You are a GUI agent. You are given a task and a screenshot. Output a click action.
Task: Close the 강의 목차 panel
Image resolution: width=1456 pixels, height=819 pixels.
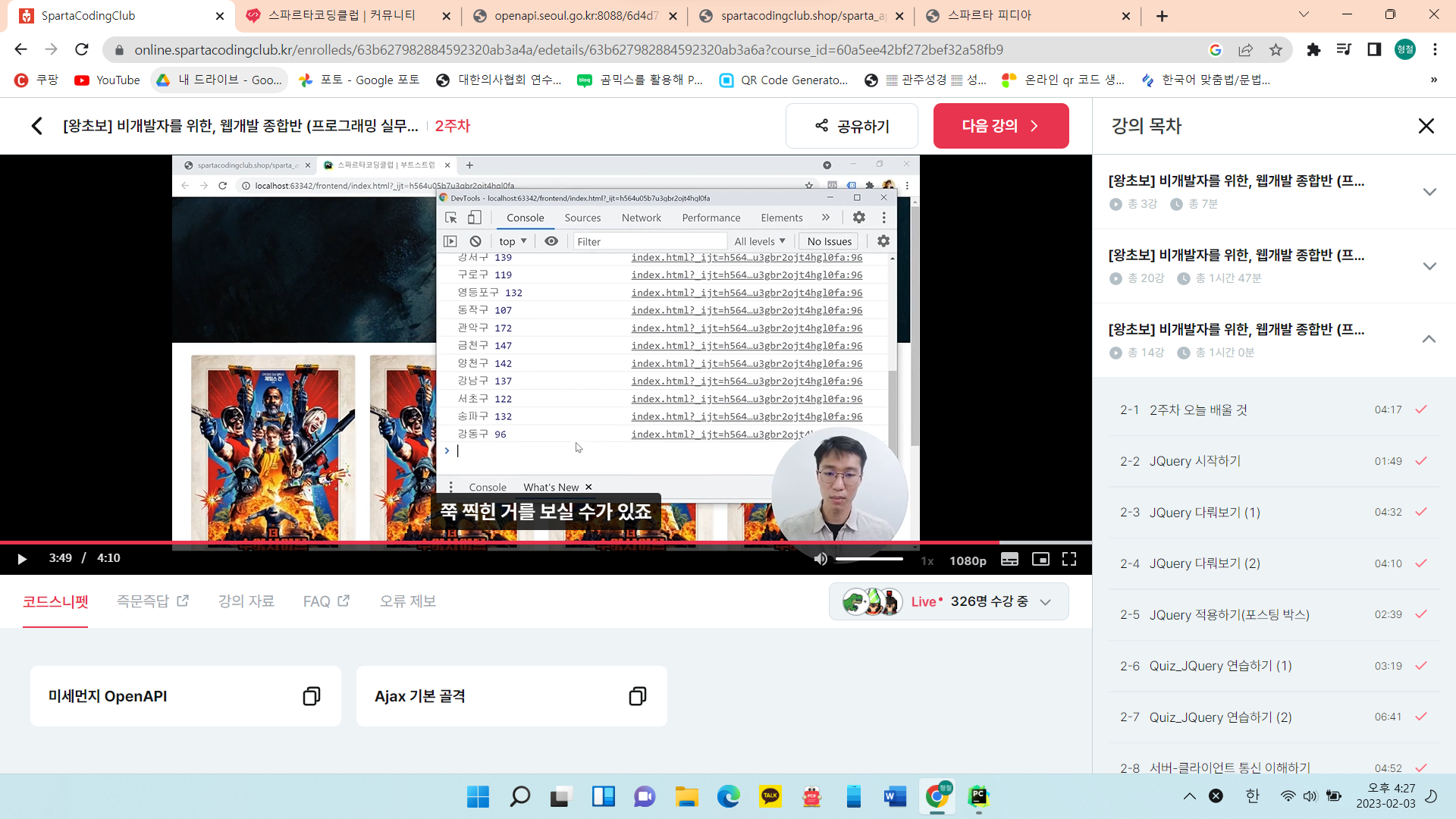coord(1426,126)
